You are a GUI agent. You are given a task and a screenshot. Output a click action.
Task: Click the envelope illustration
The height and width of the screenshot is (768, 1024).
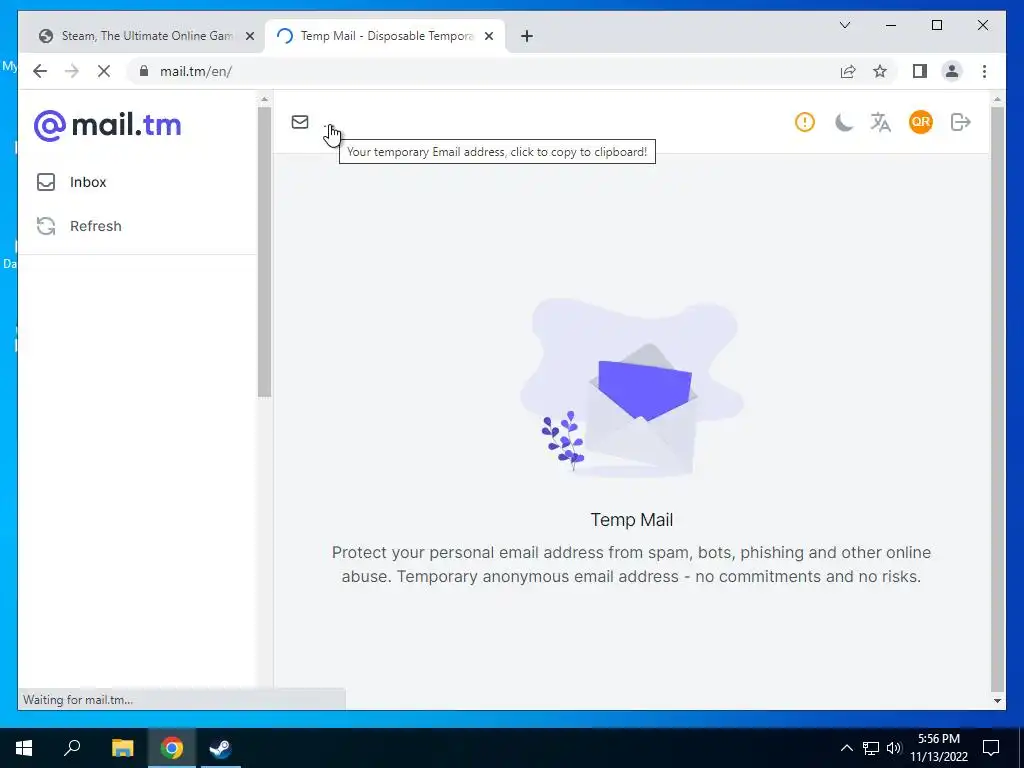632,389
